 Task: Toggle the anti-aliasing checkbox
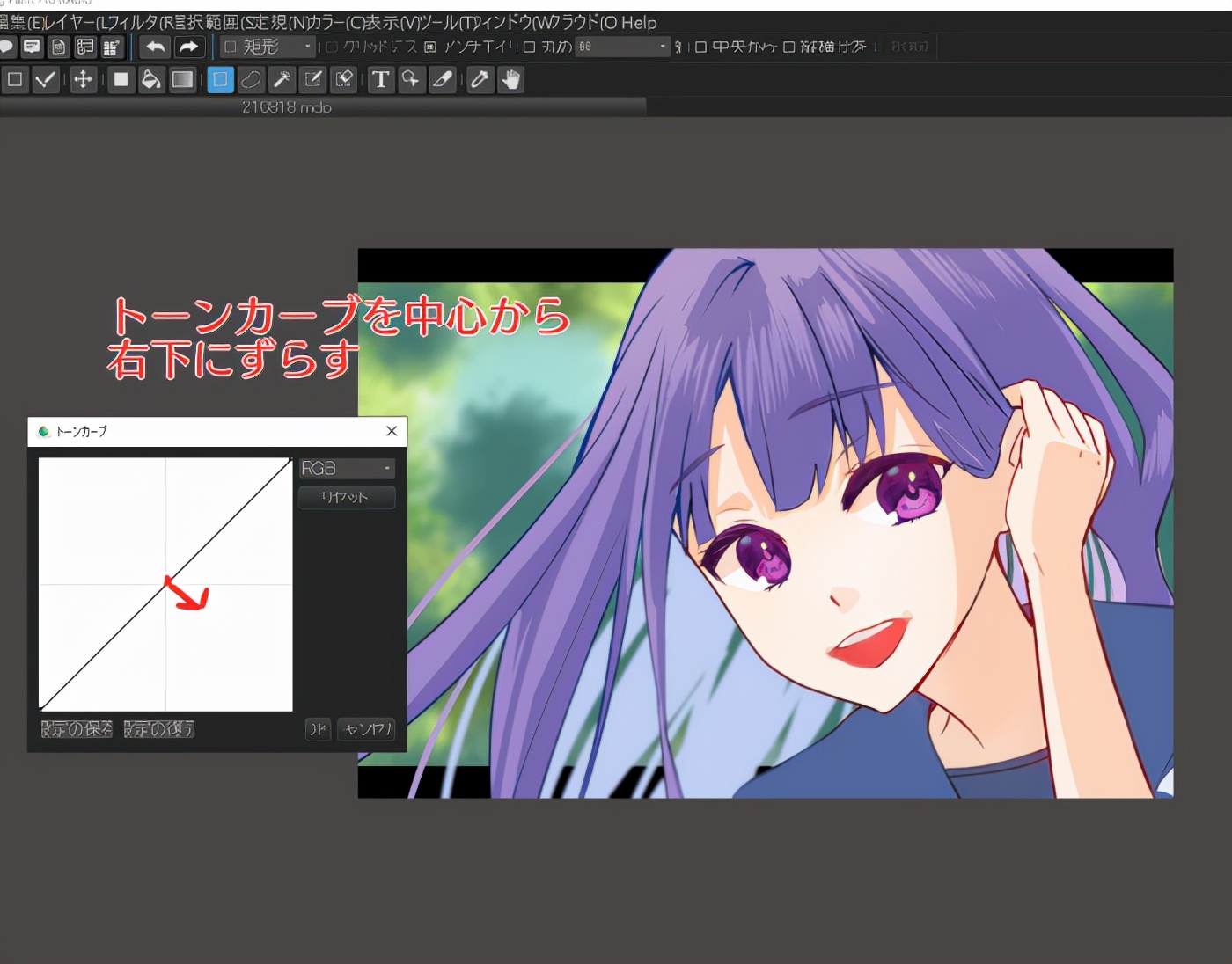coord(430,47)
